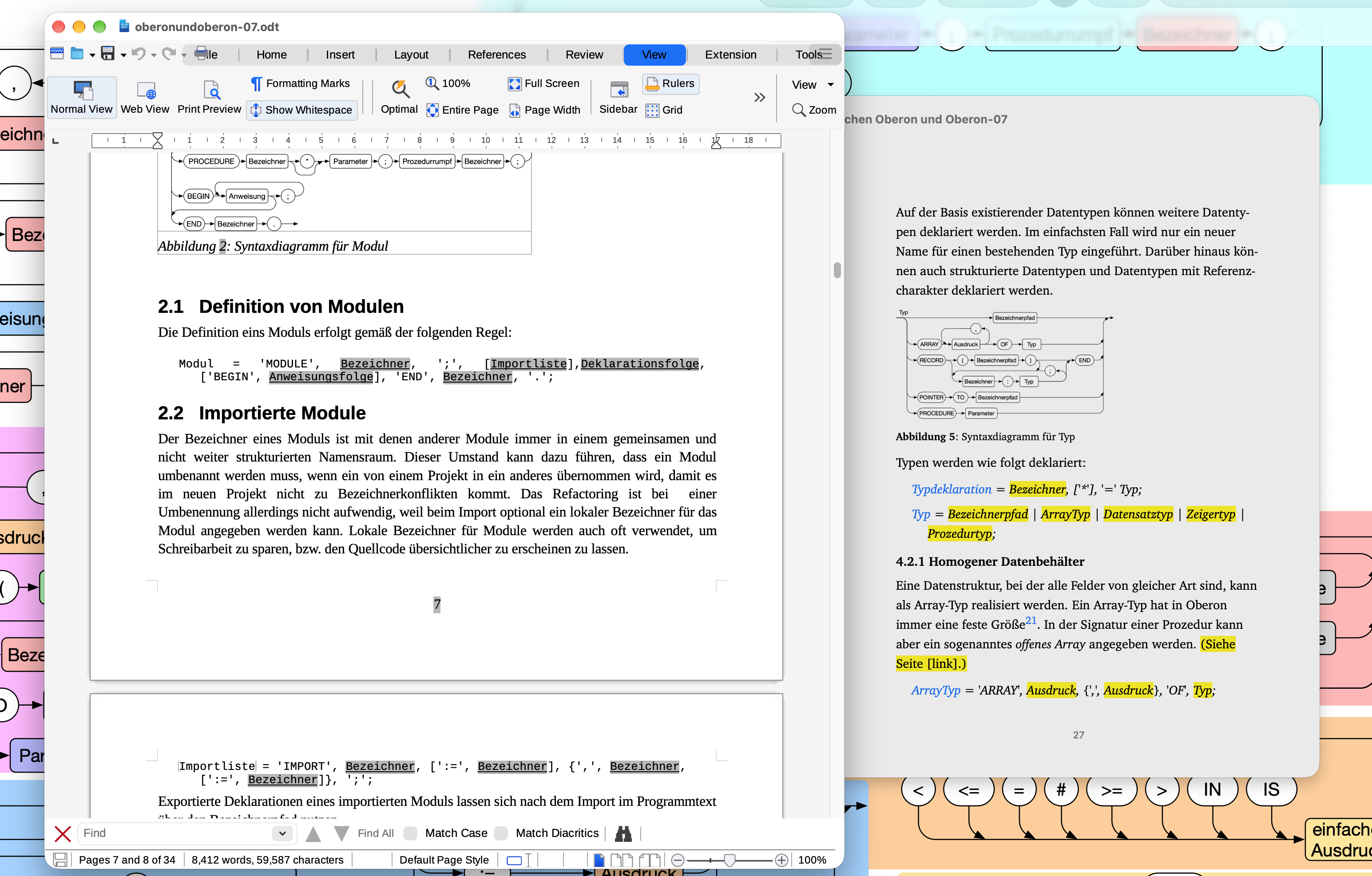This screenshot has width=1372, height=876.
Task: Click the document save status icon
Action: pos(60,860)
